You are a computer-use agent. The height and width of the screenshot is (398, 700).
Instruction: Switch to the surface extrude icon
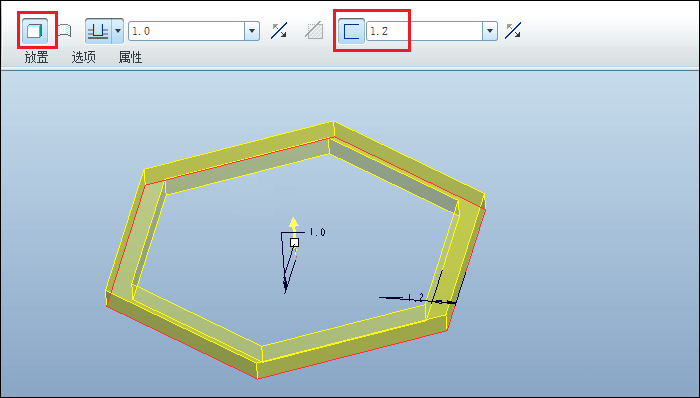(65, 31)
